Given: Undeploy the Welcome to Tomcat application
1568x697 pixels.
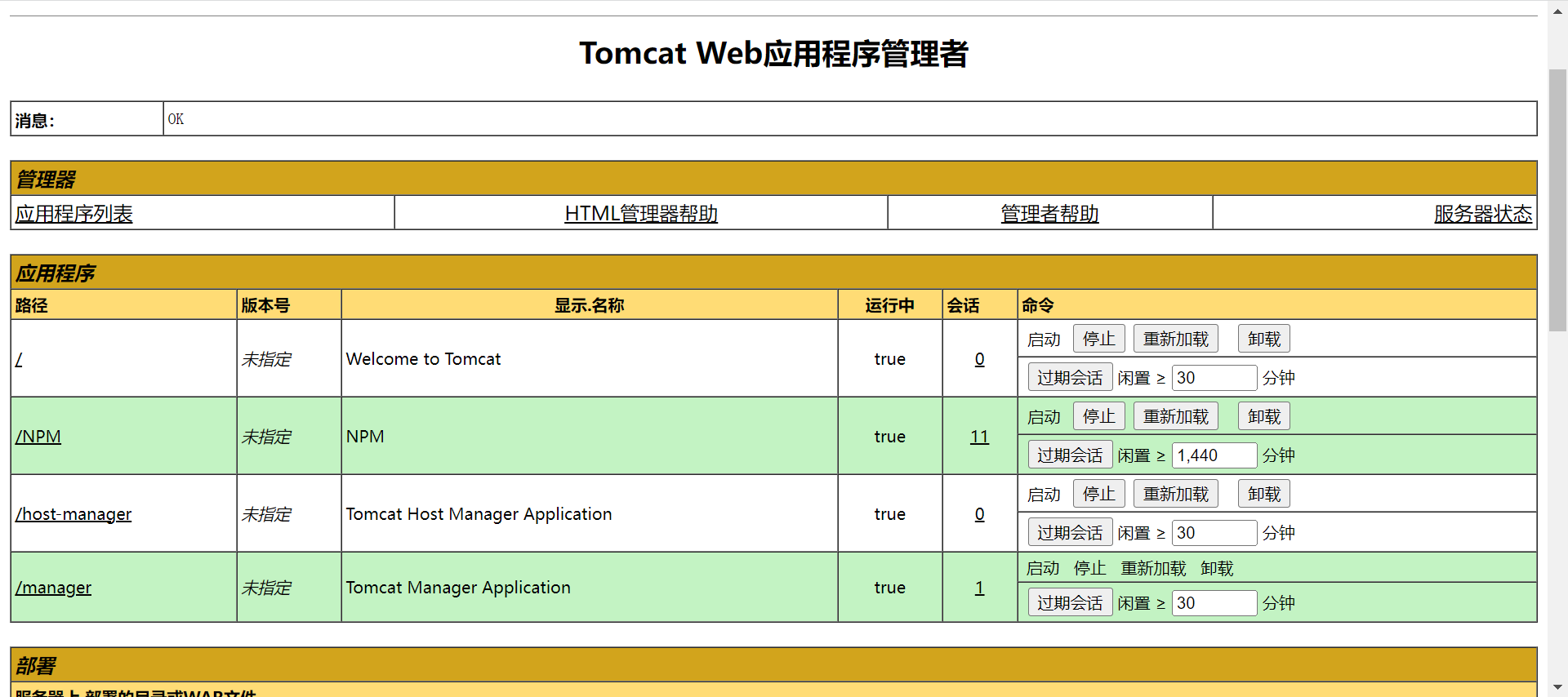Looking at the screenshot, I should [1264, 339].
